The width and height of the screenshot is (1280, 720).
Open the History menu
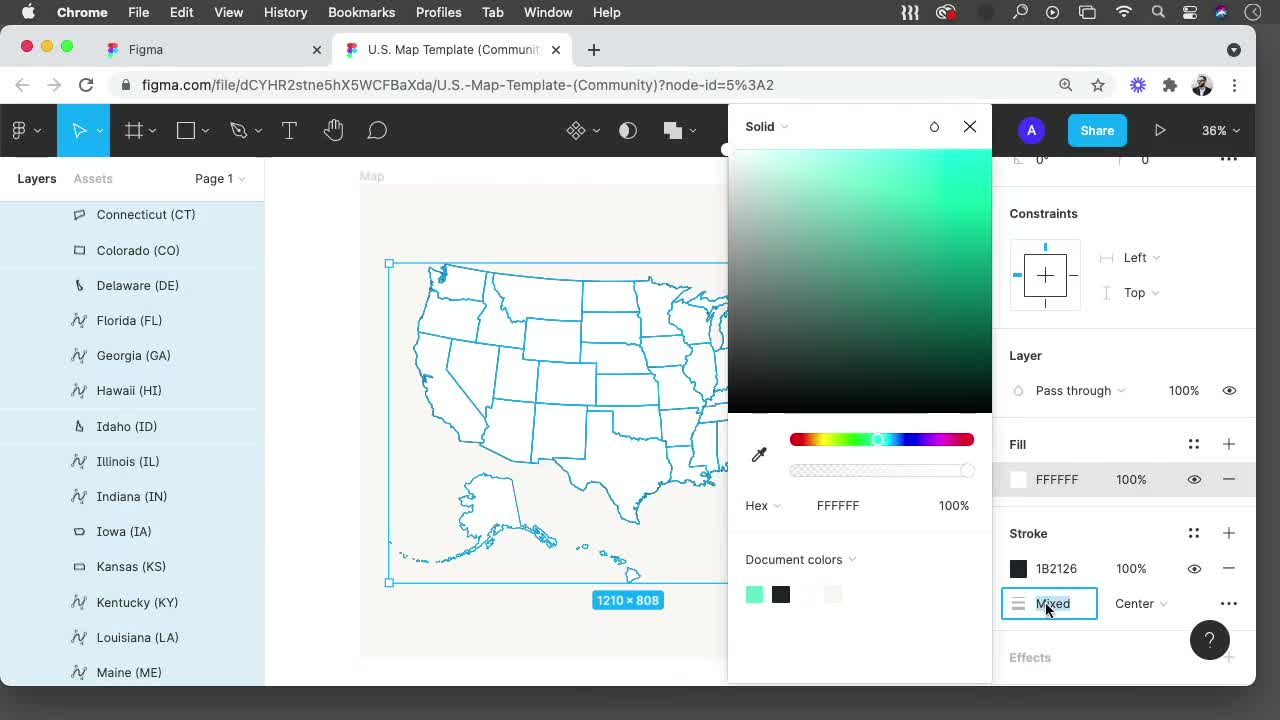(x=285, y=12)
